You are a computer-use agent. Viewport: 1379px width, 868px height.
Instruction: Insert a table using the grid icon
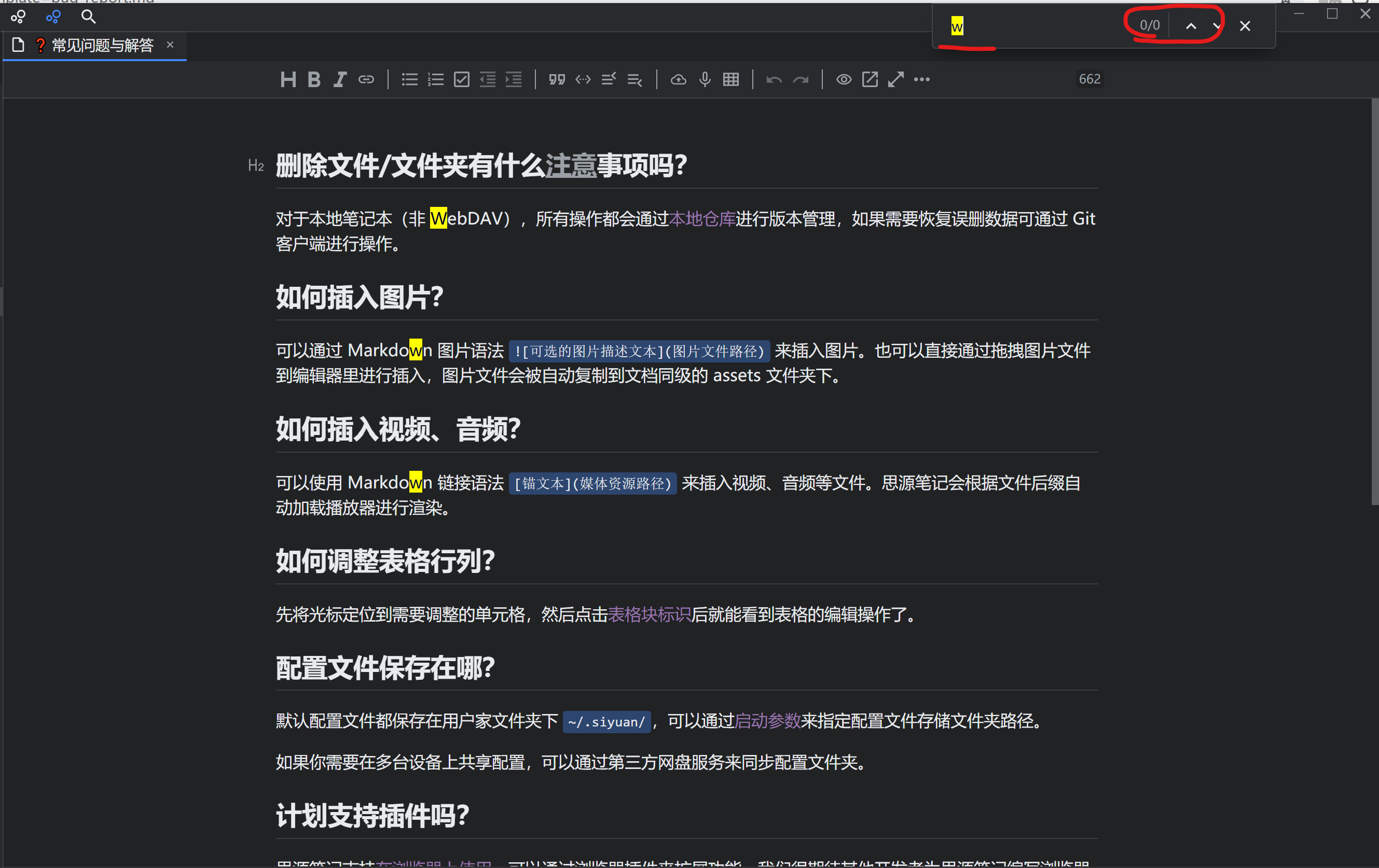[730, 79]
